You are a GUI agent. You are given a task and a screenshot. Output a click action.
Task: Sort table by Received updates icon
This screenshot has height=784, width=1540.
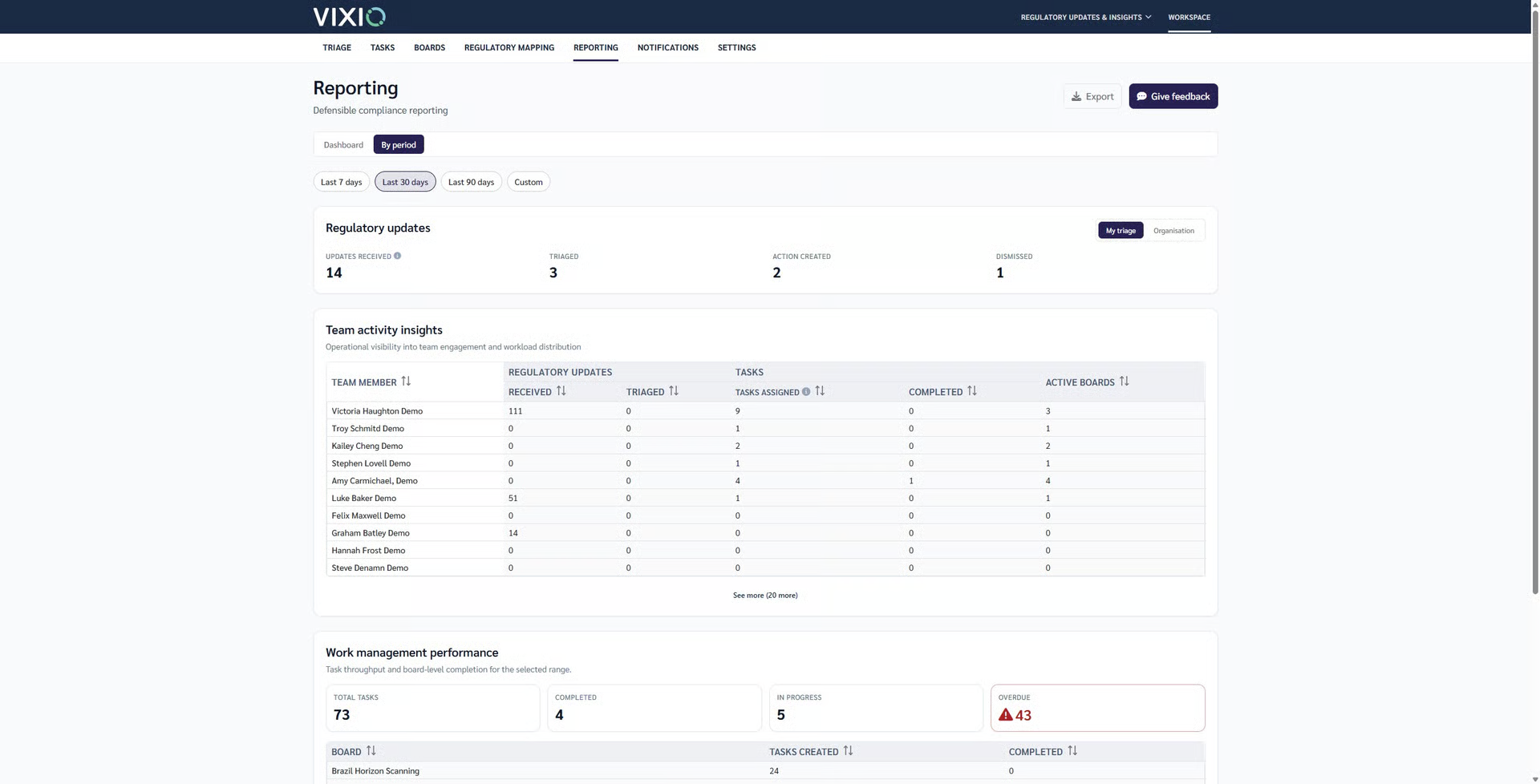click(x=561, y=391)
